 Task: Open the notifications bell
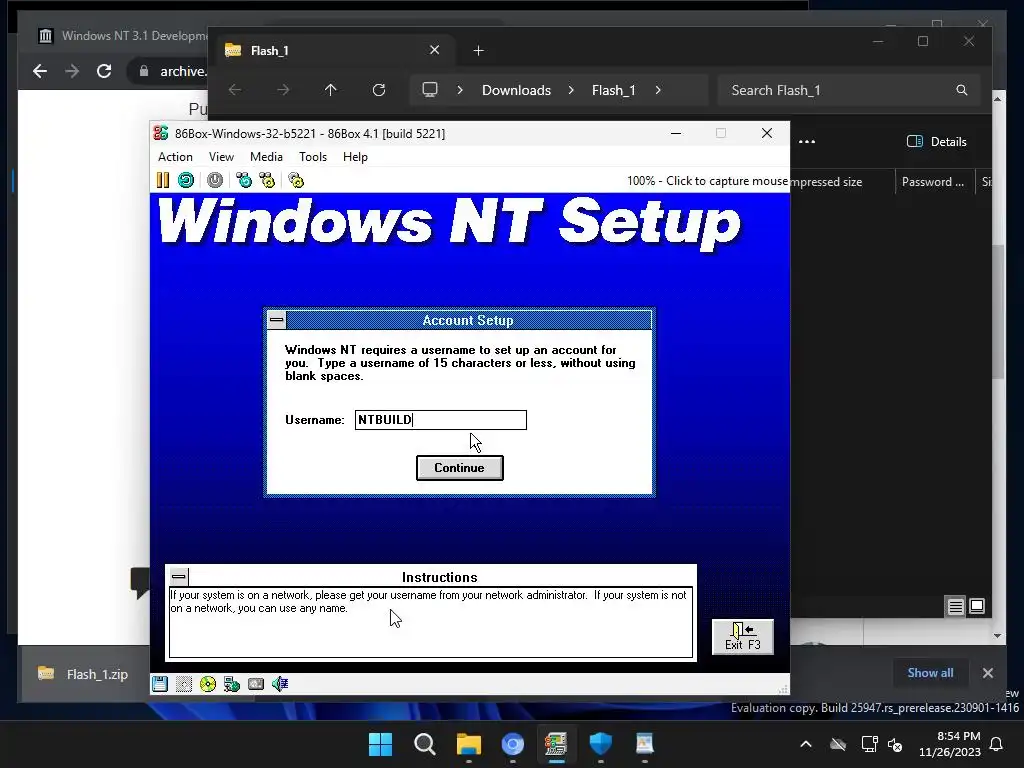[997, 744]
